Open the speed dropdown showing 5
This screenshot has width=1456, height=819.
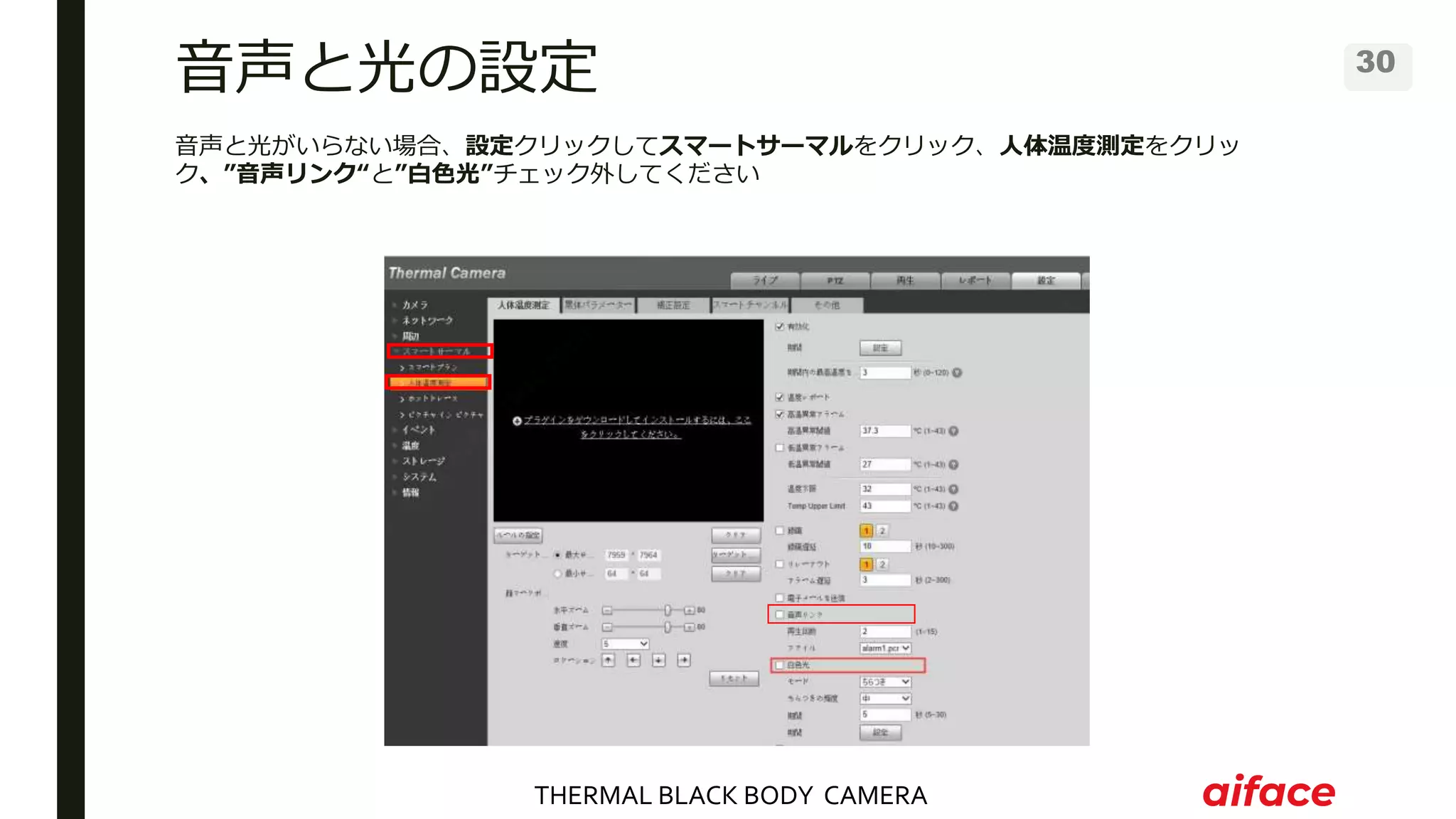625,643
